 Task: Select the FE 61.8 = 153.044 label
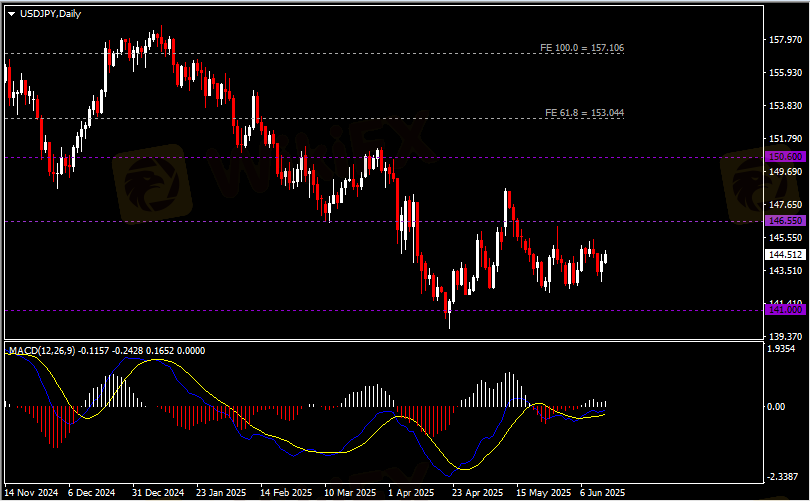pyautogui.click(x=584, y=113)
